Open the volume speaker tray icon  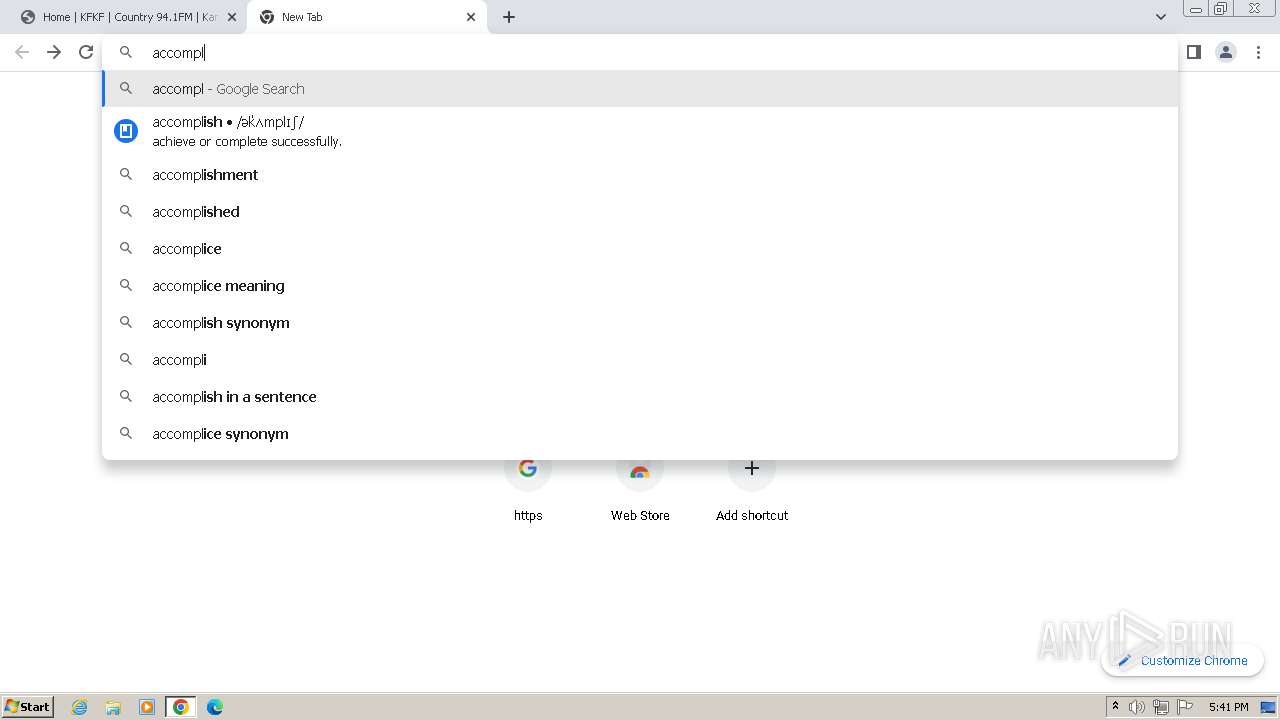pos(1137,707)
